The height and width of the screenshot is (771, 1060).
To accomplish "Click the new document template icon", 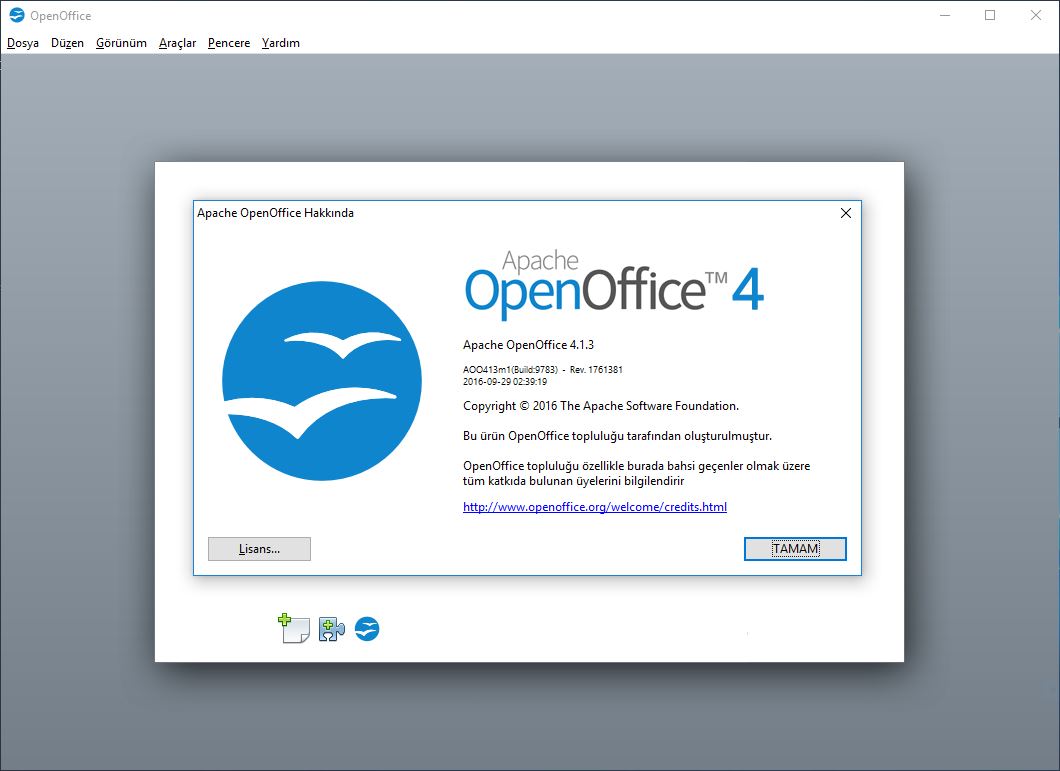I will 294,628.
